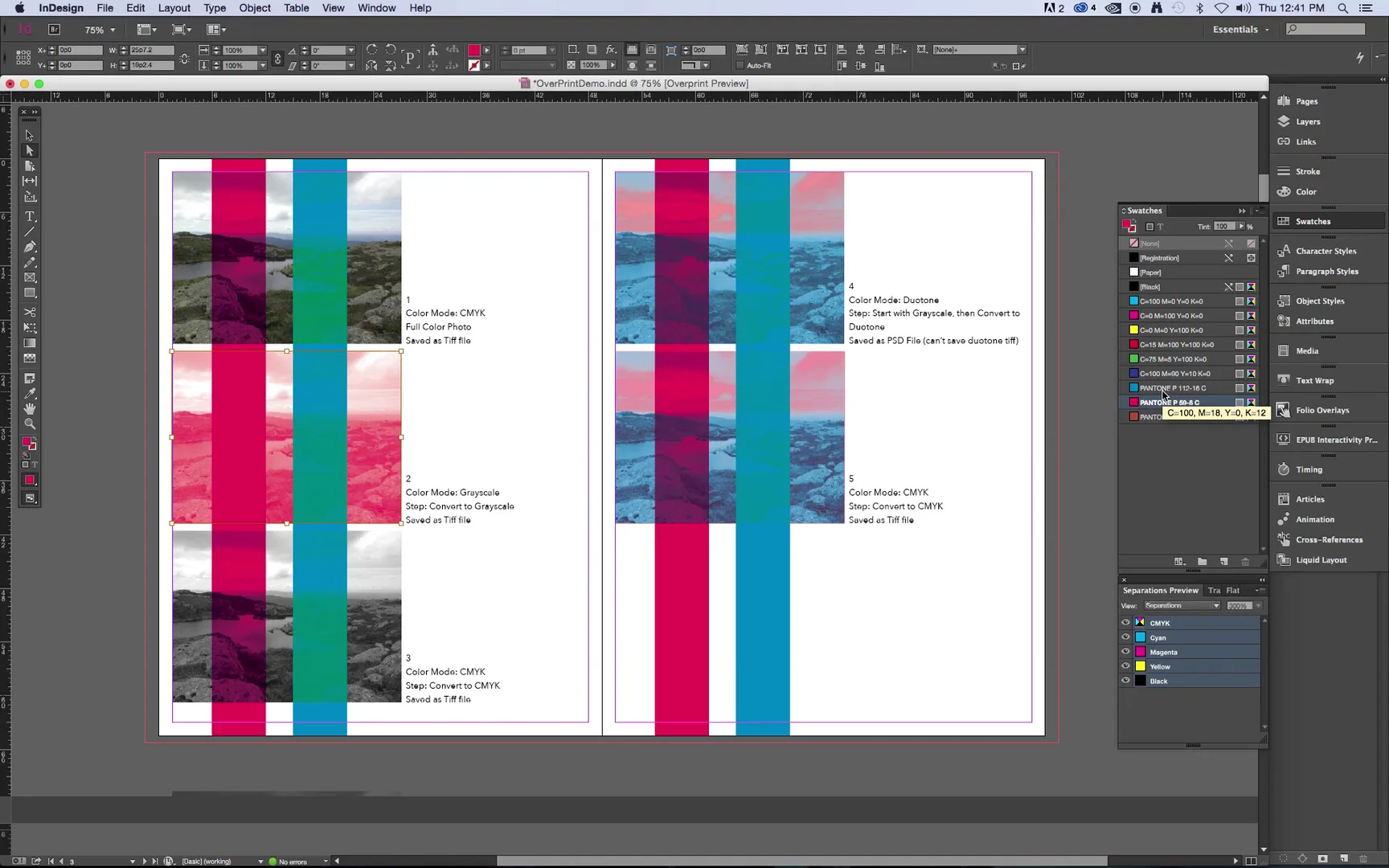Switch to the Flat tab beside Separations Preview
Screen dimensions: 1389x868
tap(1232, 591)
